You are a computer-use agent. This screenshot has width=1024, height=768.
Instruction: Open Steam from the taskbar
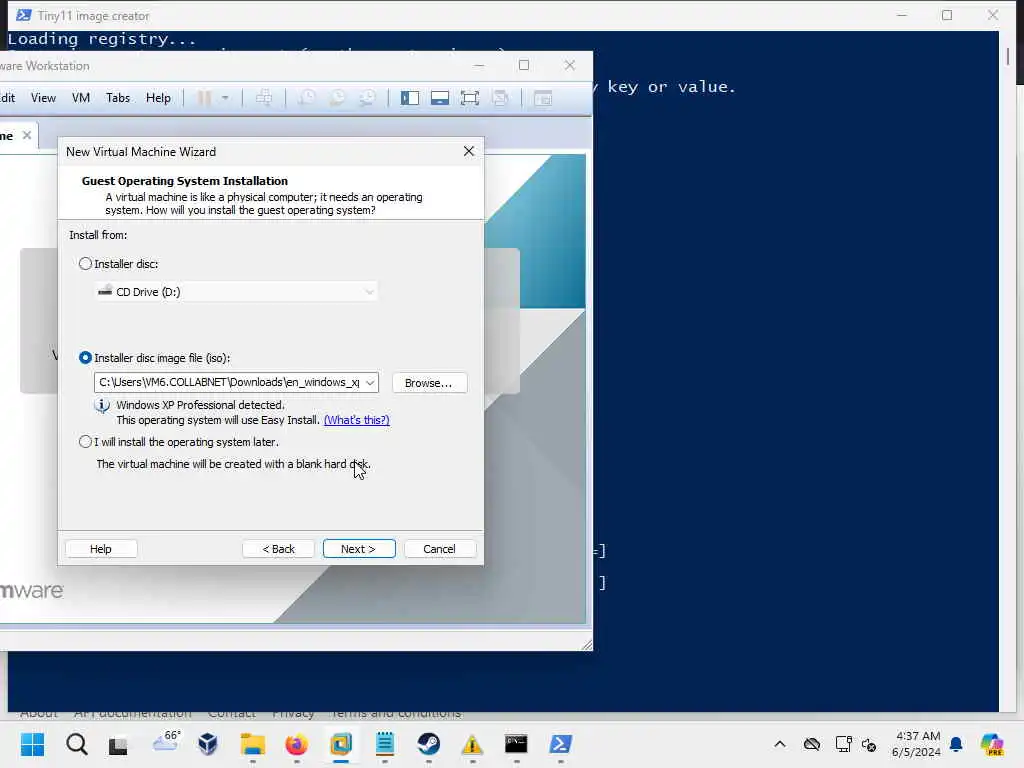(x=428, y=744)
